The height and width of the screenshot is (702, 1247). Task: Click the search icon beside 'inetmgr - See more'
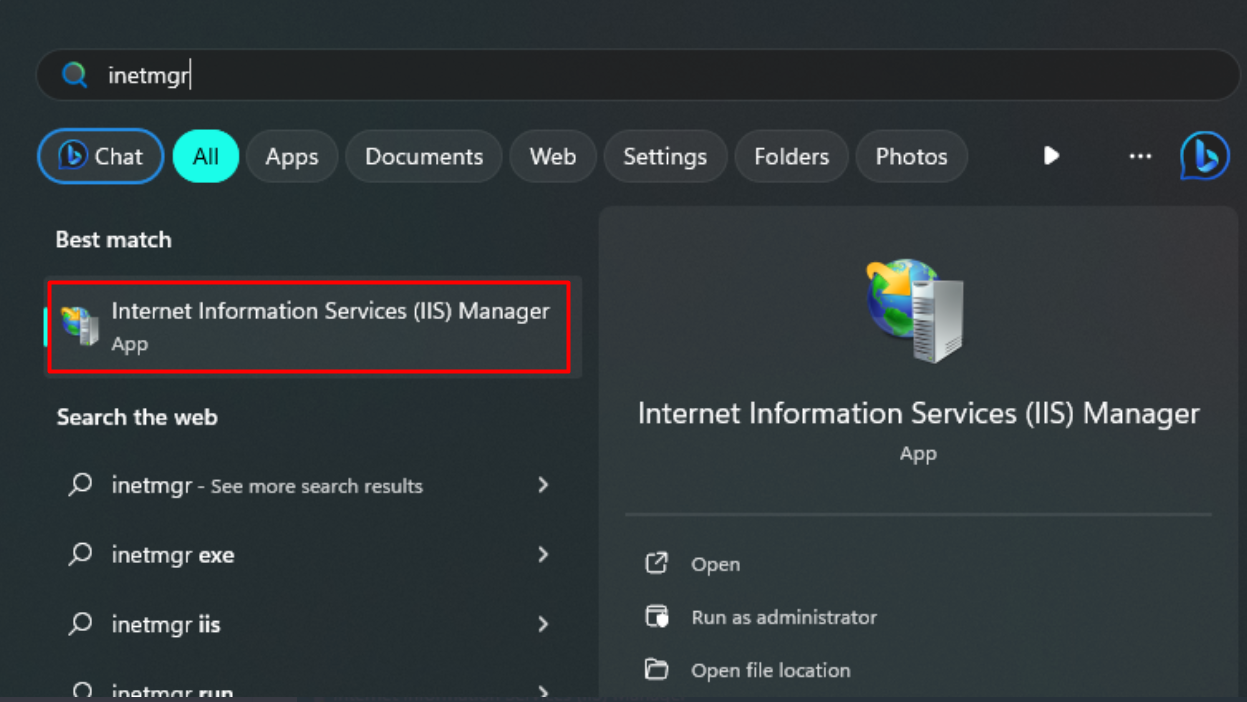point(80,485)
